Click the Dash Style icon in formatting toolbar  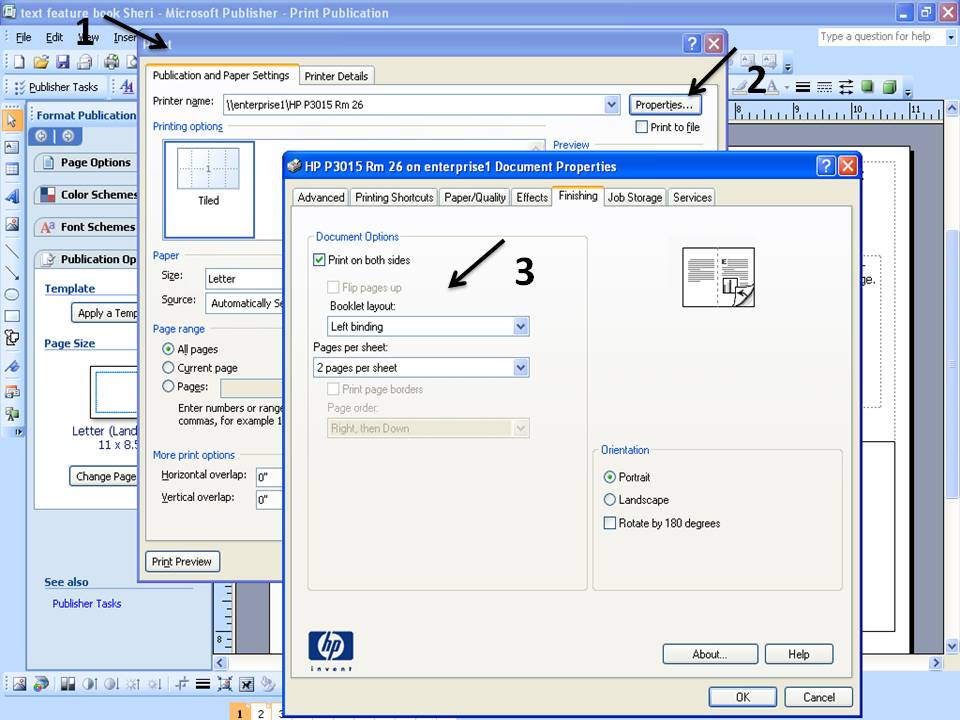[x=825, y=88]
